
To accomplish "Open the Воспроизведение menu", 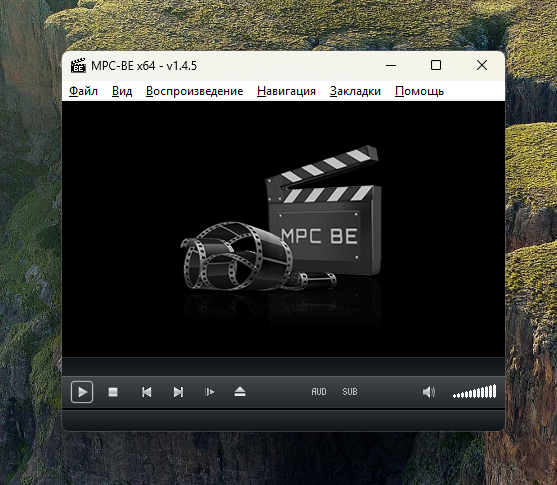I will click(194, 91).
